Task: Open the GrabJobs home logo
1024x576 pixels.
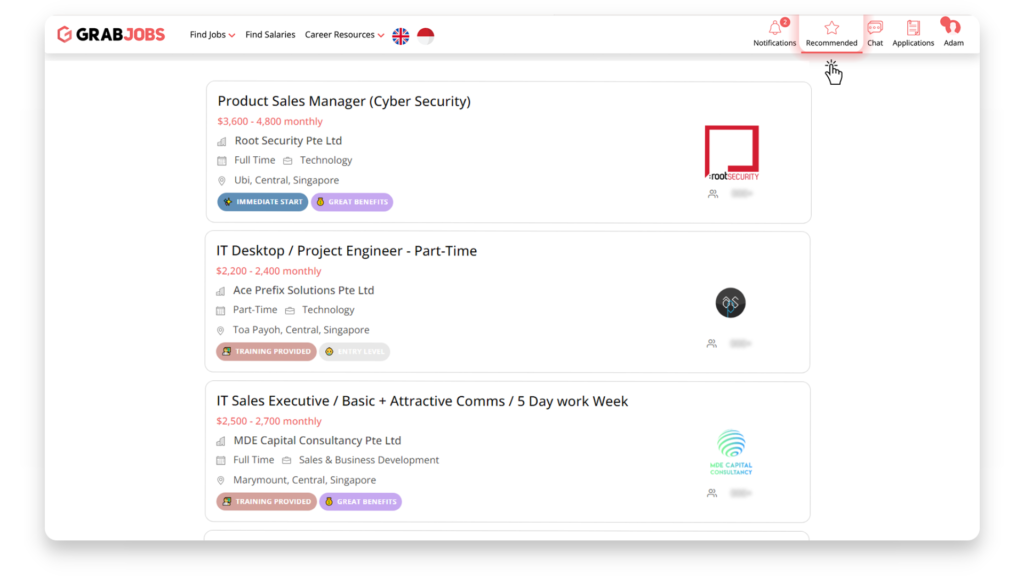Action: [111, 35]
